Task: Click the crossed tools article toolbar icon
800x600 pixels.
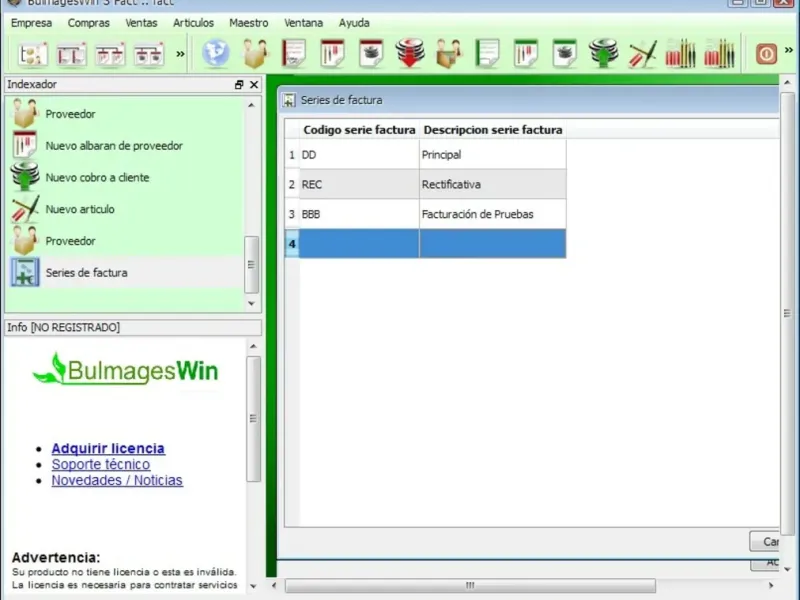Action: click(642, 54)
